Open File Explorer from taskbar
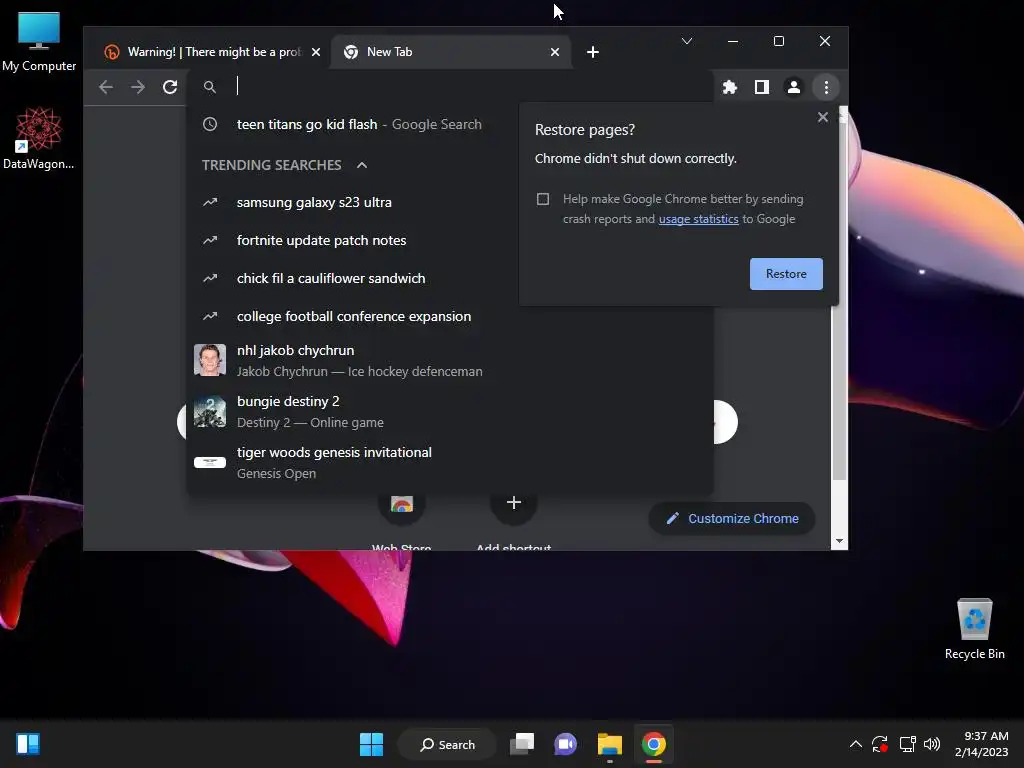This screenshot has height=768, width=1024. click(x=609, y=744)
